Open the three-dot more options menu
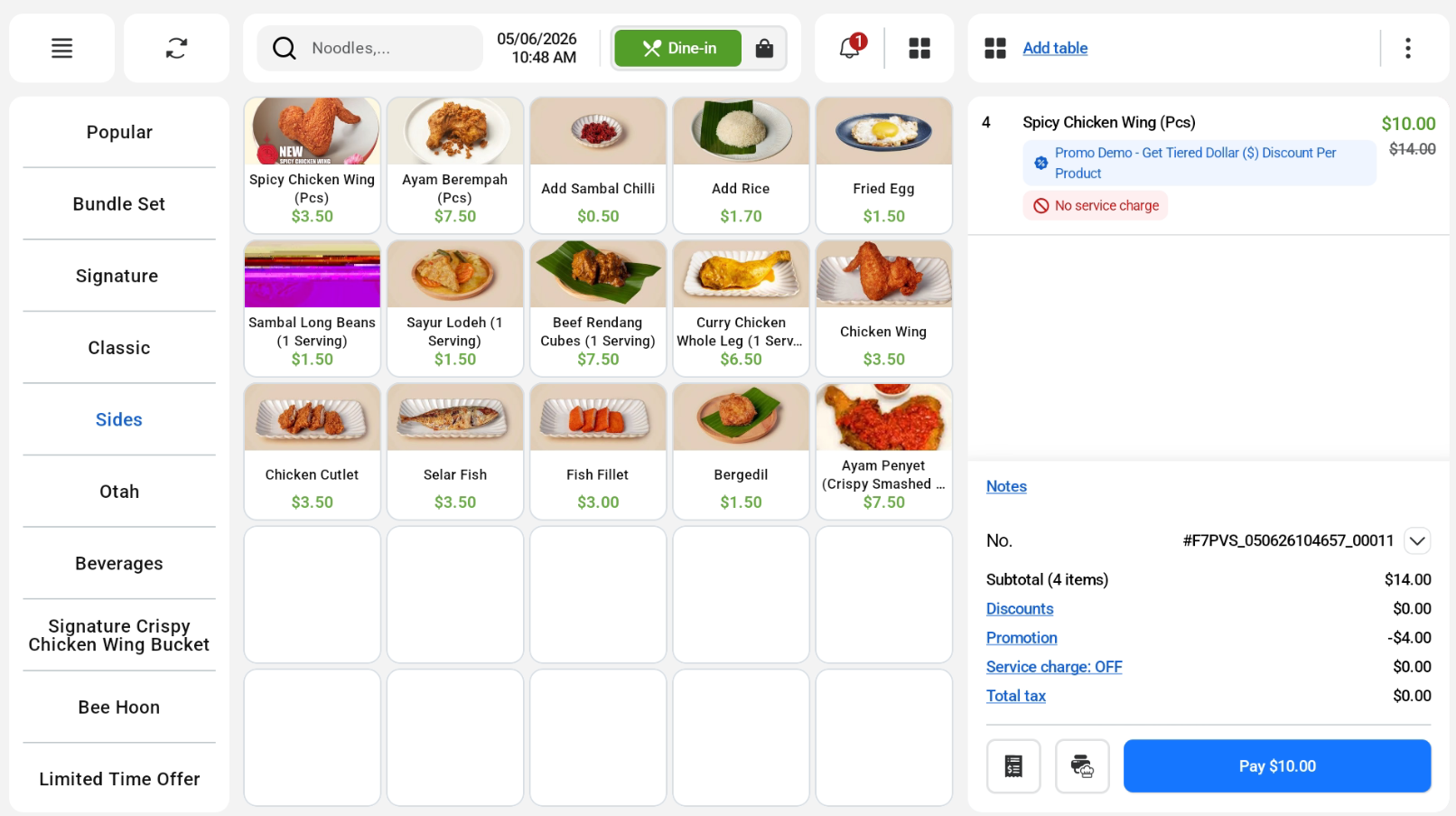Image resolution: width=1456 pixels, height=816 pixels. [1407, 48]
